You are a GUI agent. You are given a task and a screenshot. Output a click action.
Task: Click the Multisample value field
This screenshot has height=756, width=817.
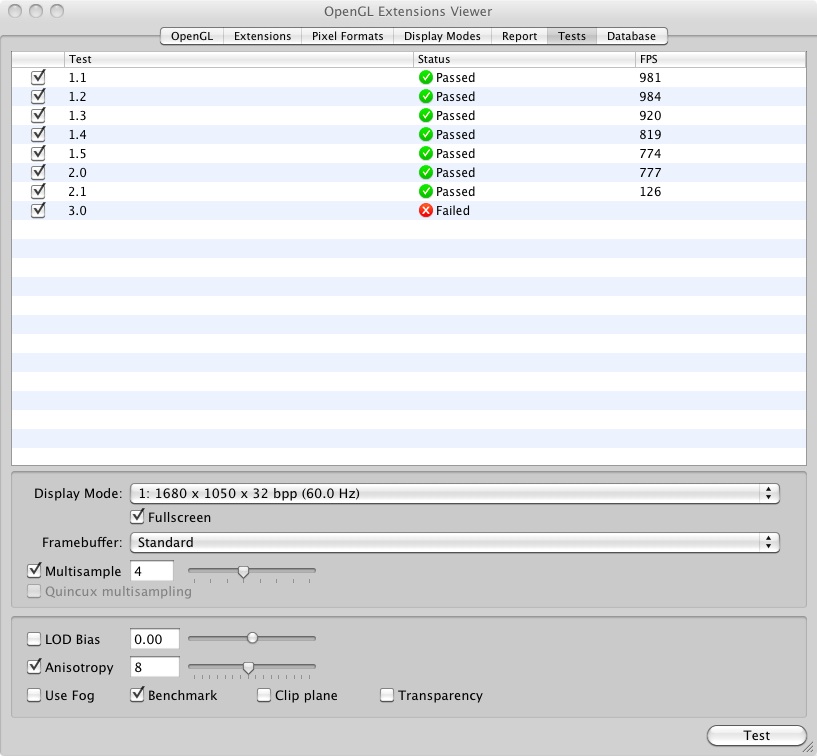click(152, 571)
